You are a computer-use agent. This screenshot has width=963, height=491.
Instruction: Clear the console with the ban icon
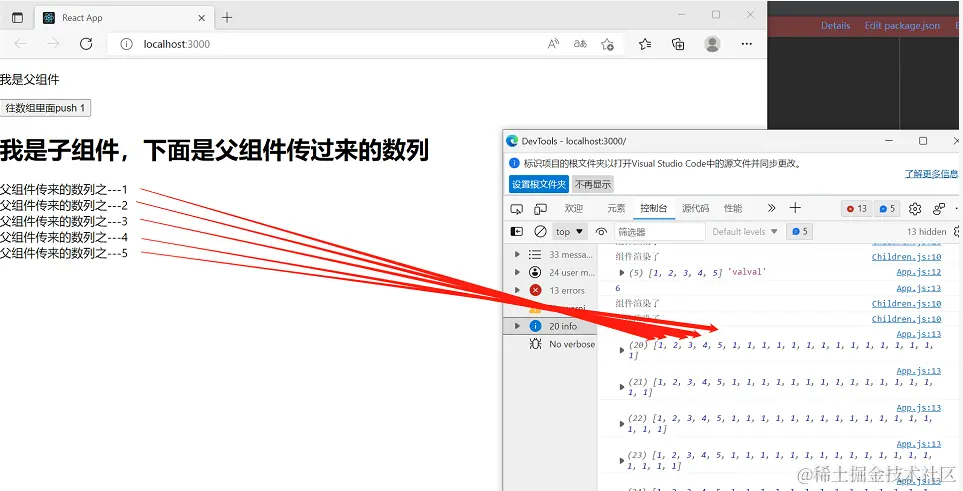[x=540, y=232]
